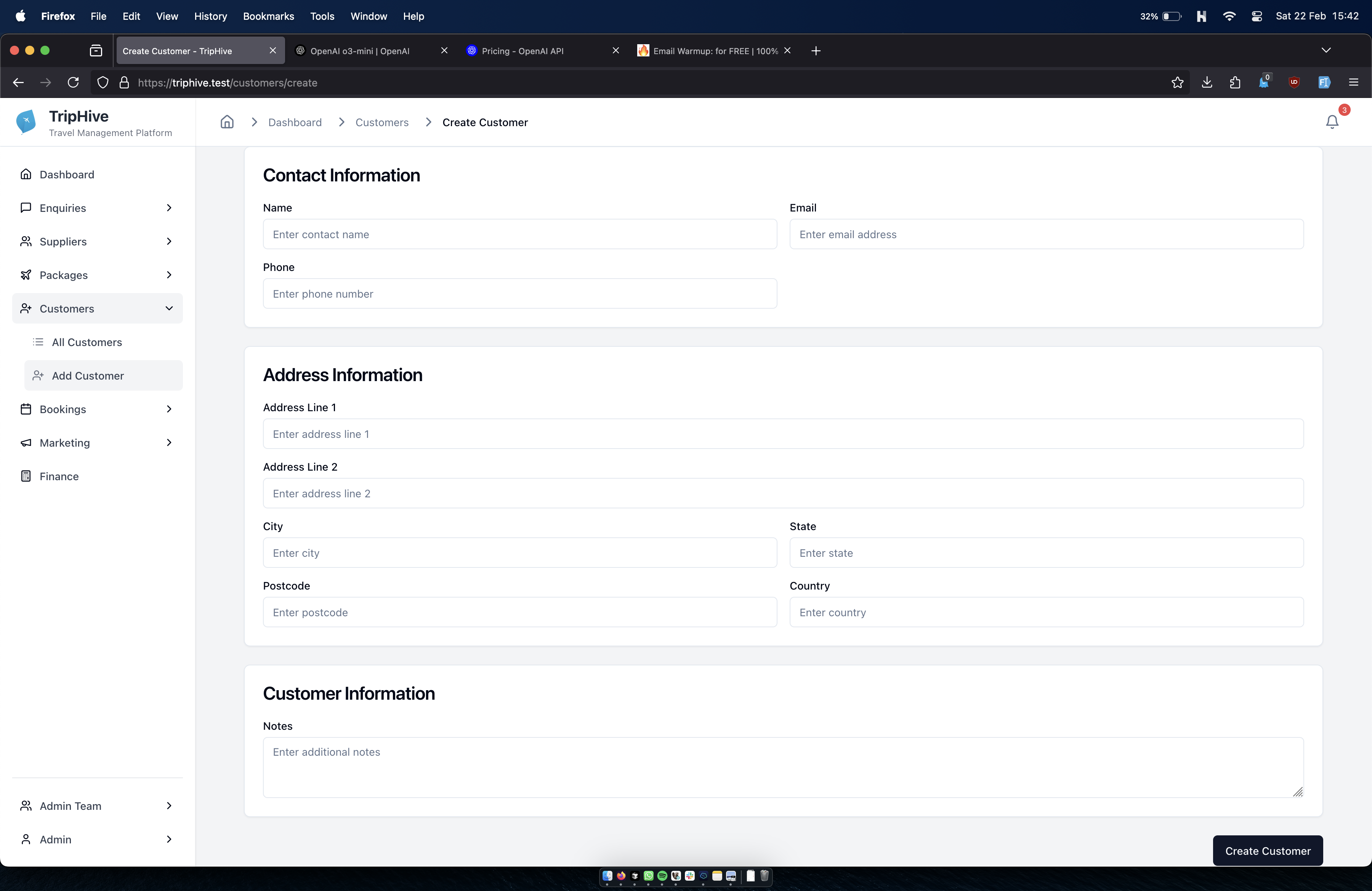Click the All Customers list icon
Image resolution: width=1372 pixels, height=891 pixels.
click(x=38, y=342)
